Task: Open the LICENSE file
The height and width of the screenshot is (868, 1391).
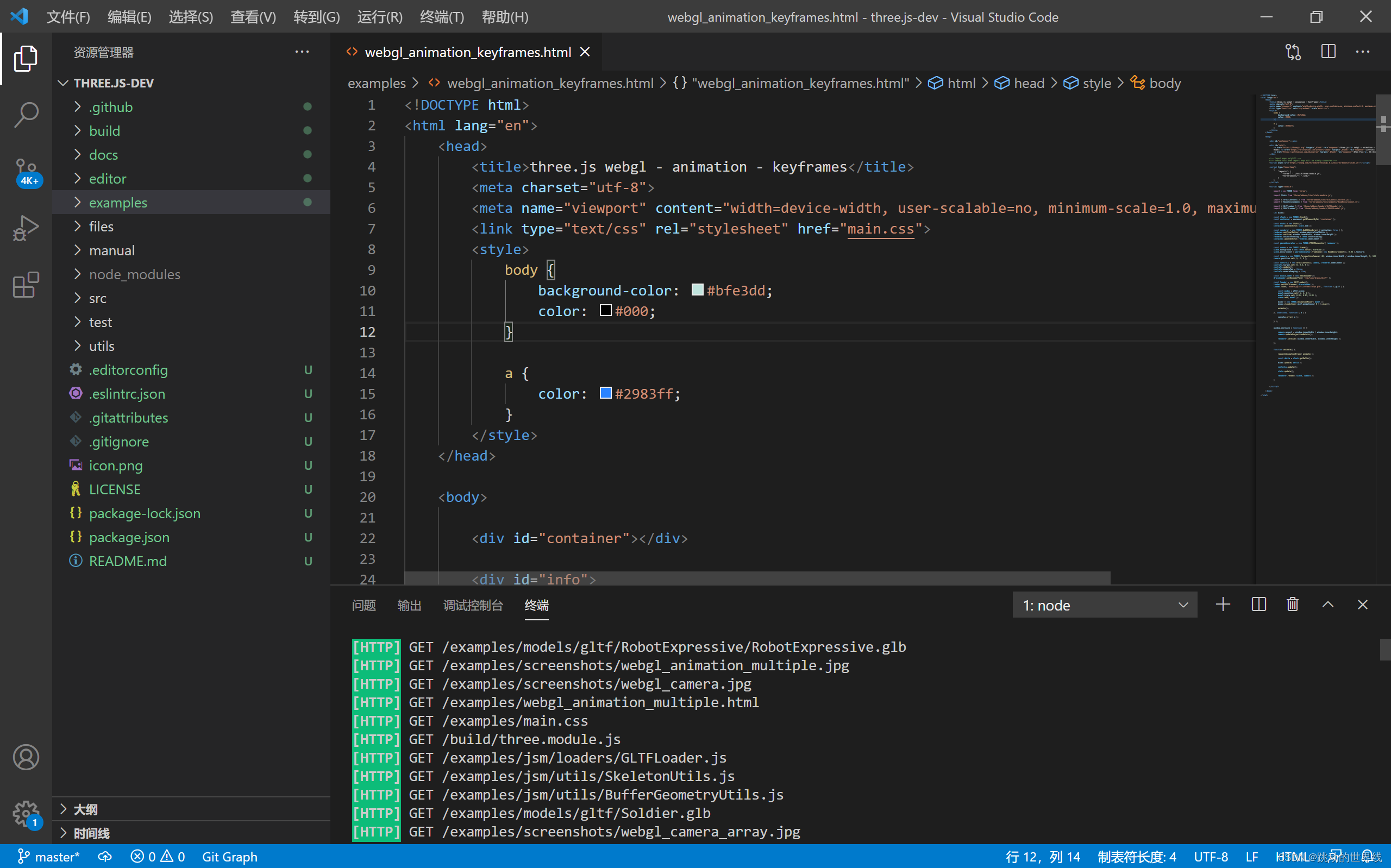Action: (x=191, y=490)
